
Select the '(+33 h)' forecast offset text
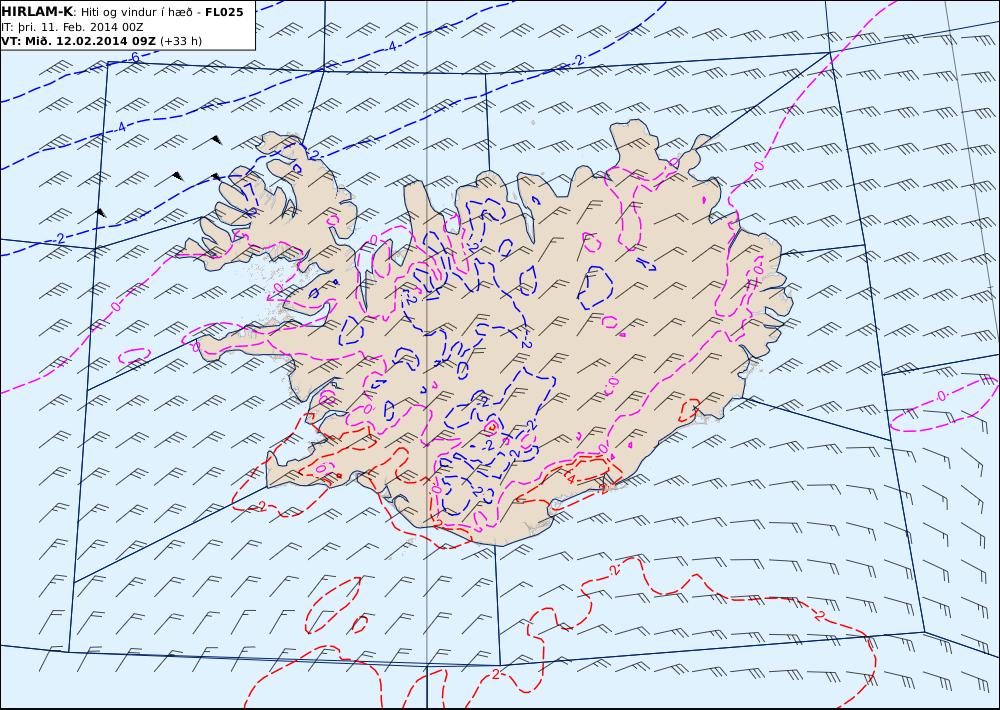point(180,41)
